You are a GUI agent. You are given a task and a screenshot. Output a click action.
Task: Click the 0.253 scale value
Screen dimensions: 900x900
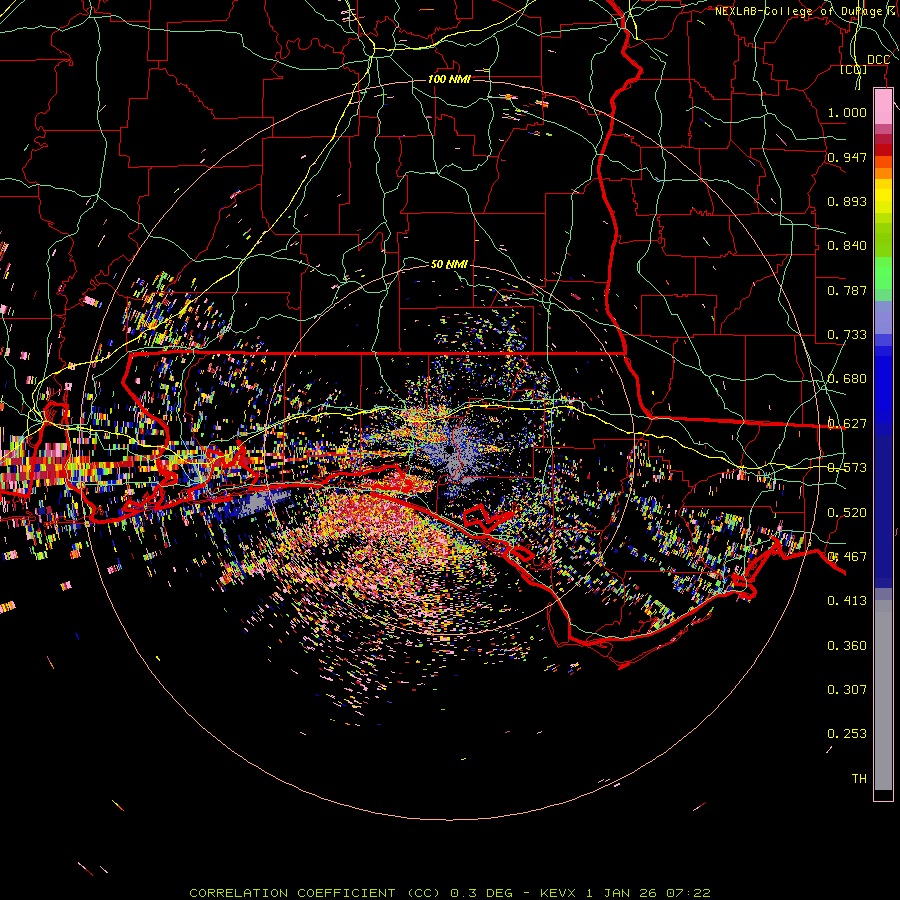point(847,734)
